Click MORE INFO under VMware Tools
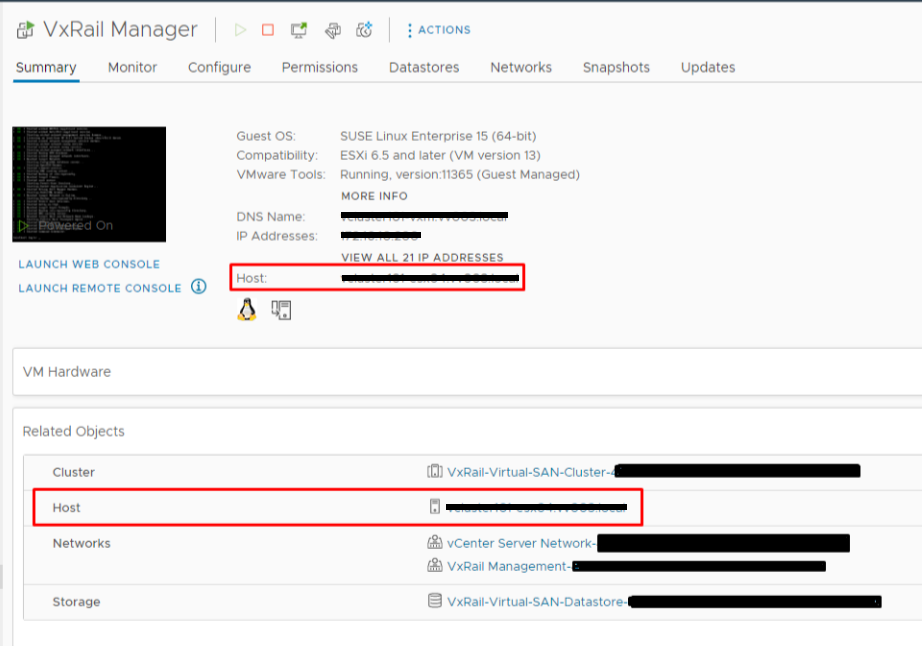 pos(374,195)
